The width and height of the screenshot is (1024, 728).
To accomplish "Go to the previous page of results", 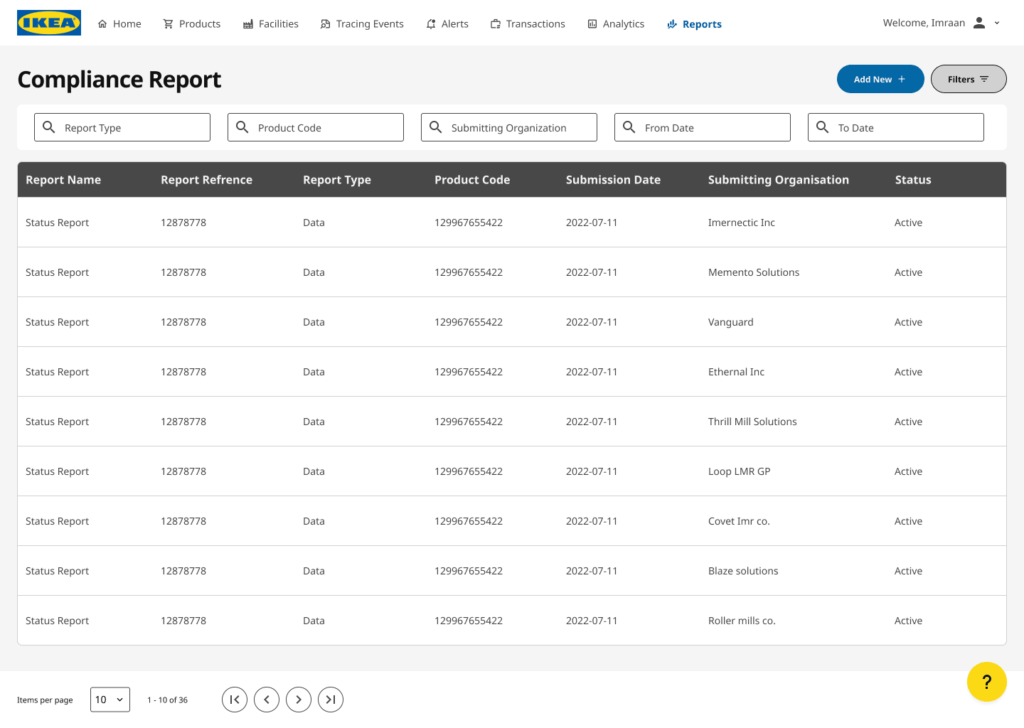I will (x=266, y=699).
